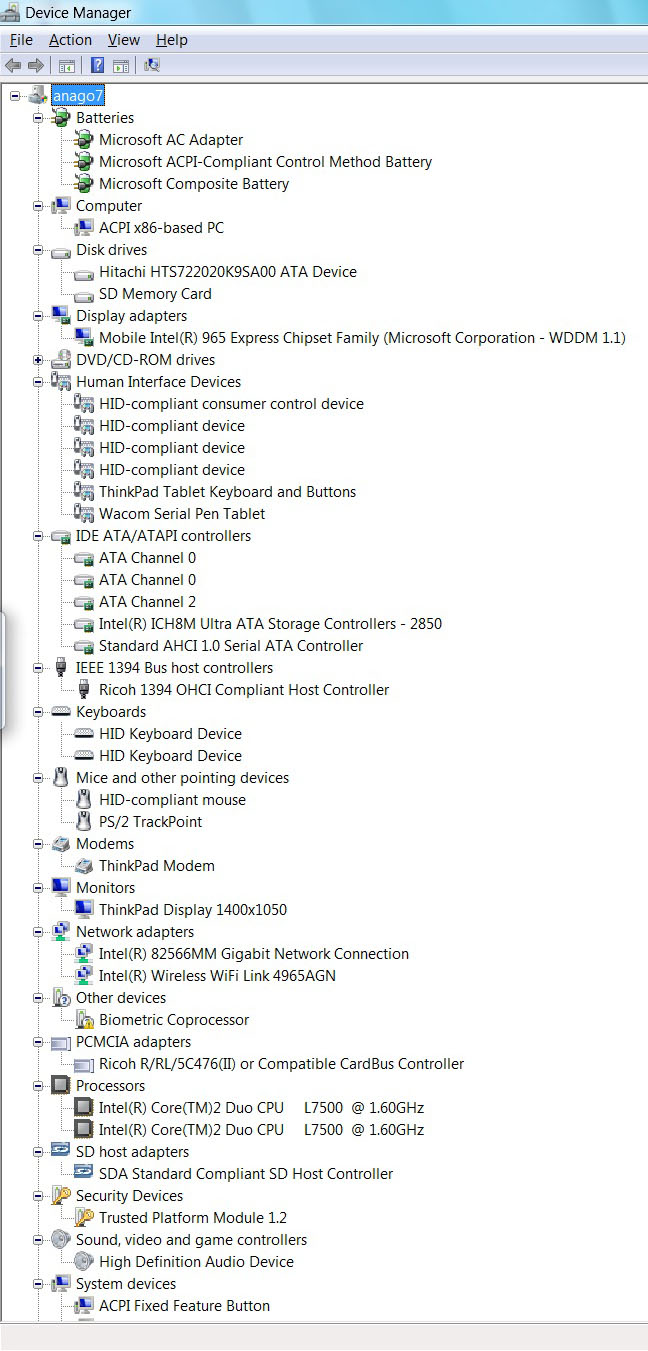Screen dimensions: 648x1351
Task: Select Intel(R) 82566MM Gigabit Network Connection
Action: click(254, 954)
